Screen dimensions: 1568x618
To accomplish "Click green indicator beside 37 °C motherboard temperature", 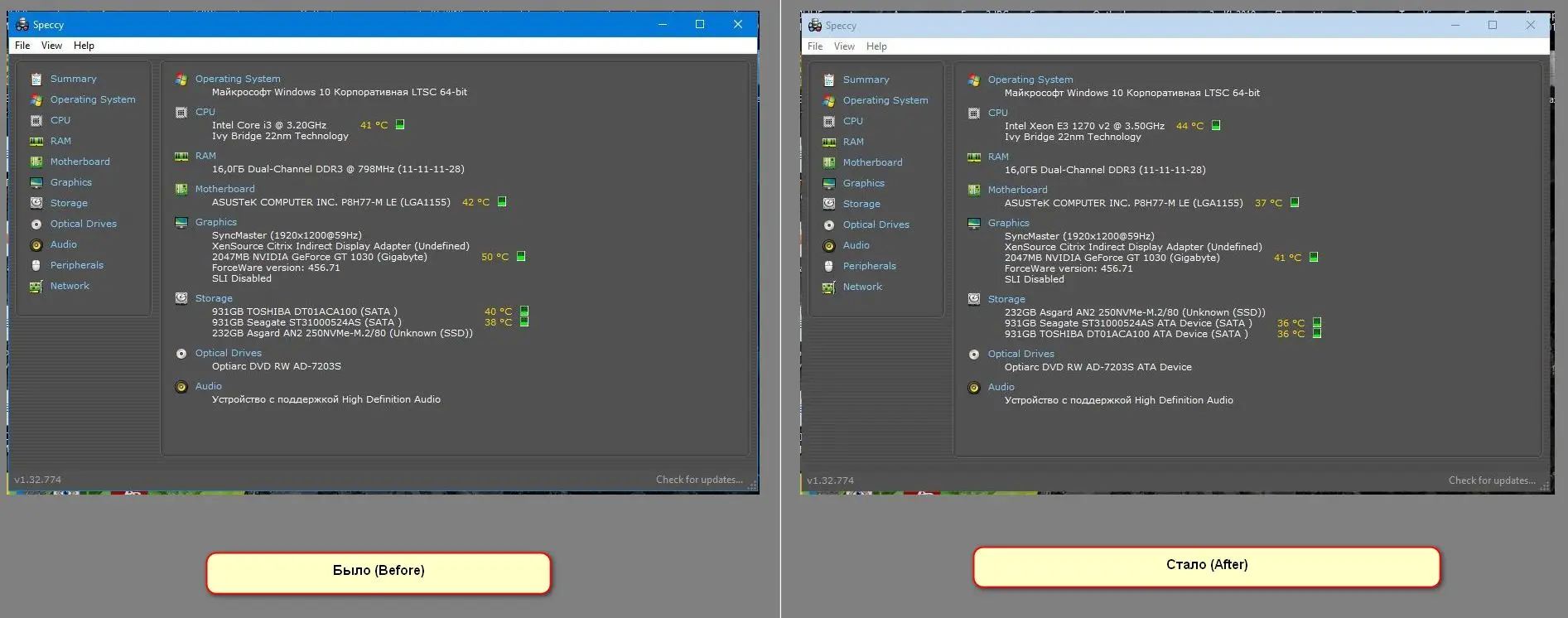I will coord(1295,203).
